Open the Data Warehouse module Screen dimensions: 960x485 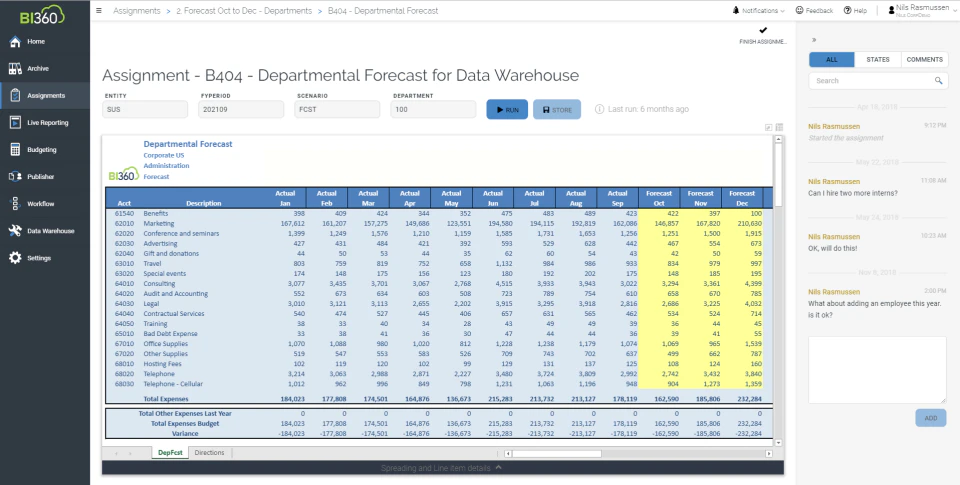(49, 231)
